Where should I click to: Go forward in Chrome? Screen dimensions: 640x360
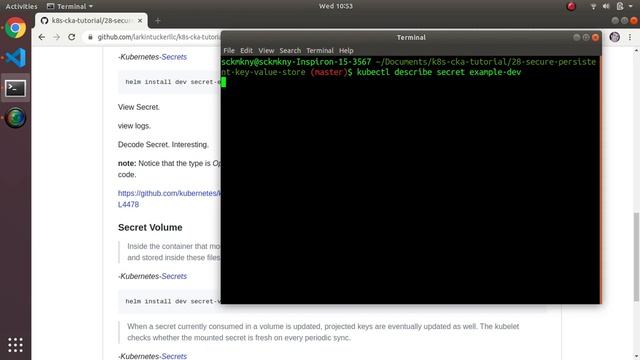[x=56, y=37]
